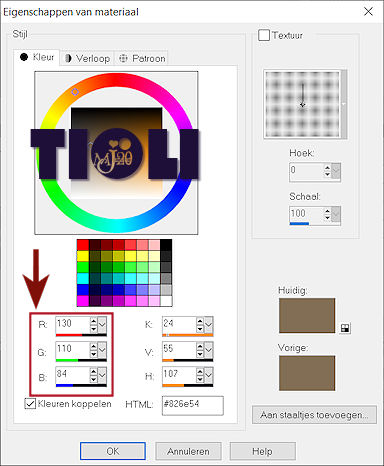Click Aan staaltjes toevoegen button
384x466 pixels.
point(314,415)
